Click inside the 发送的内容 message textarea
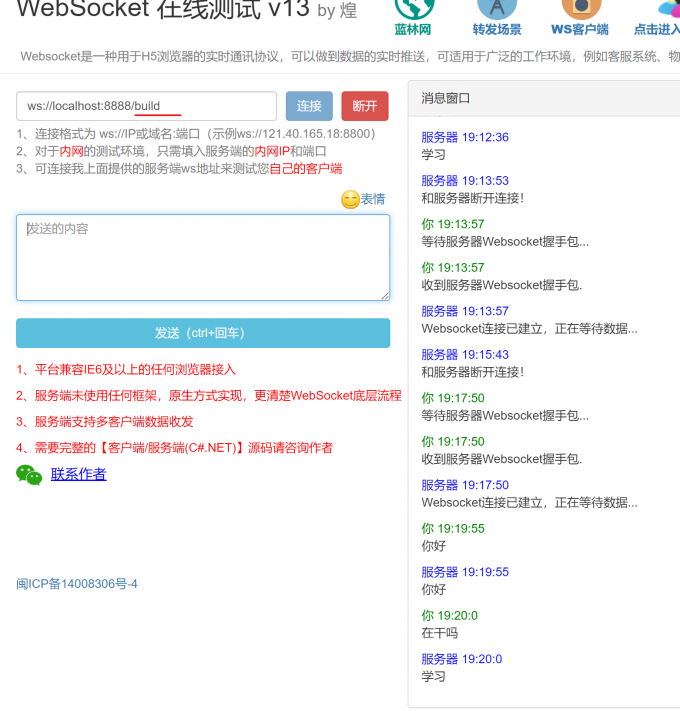Viewport: 680px width, 711px height. pyautogui.click(x=203, y=257)
